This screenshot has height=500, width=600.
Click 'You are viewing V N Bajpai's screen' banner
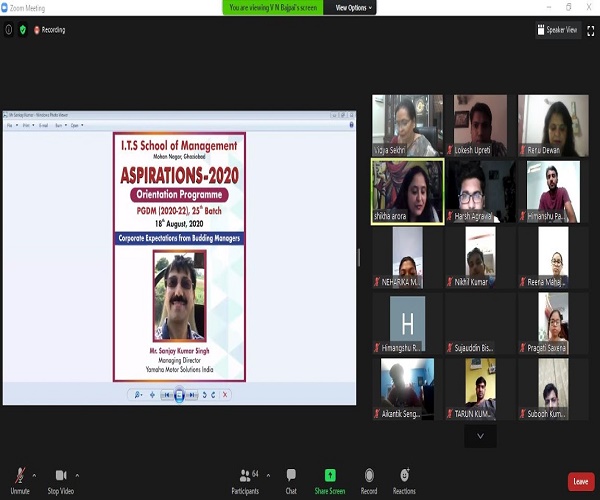point(273,8)
